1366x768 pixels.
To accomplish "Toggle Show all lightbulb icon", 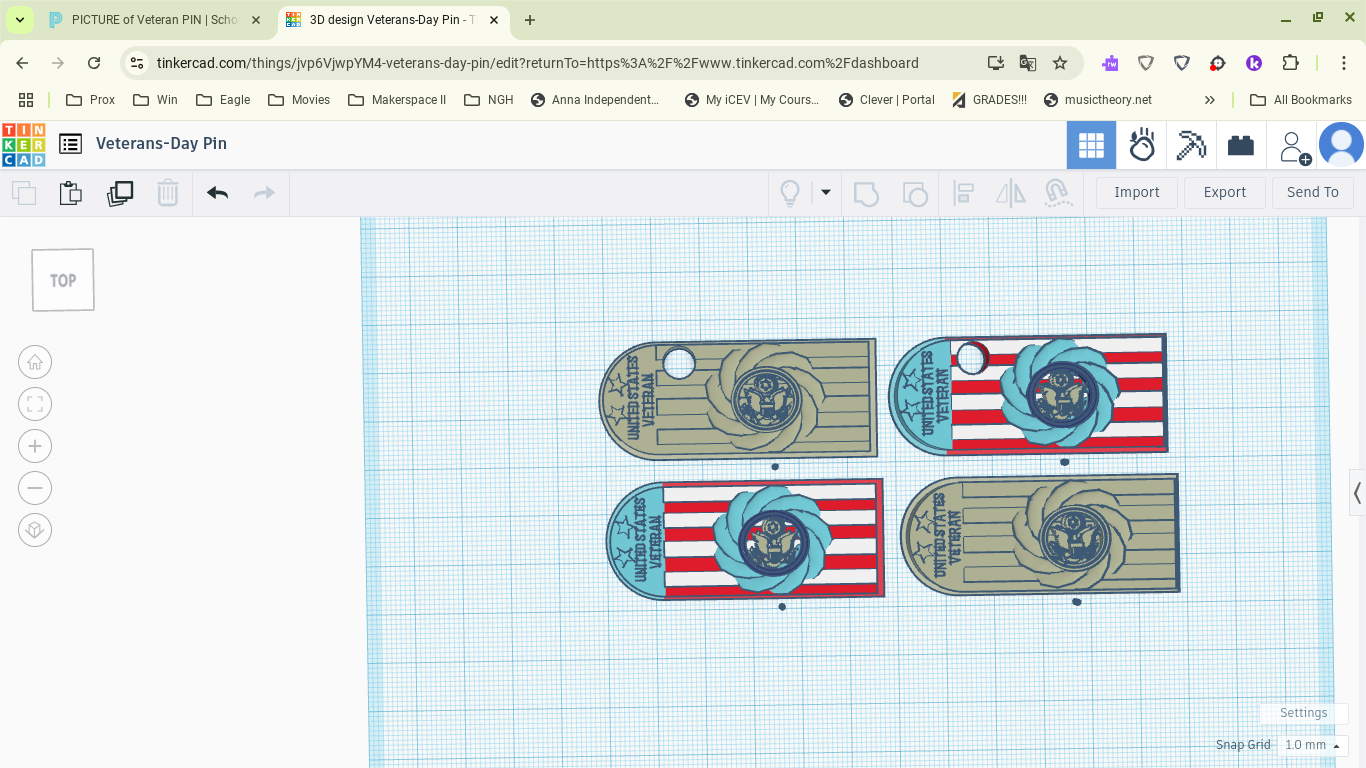I will (790, 193).
